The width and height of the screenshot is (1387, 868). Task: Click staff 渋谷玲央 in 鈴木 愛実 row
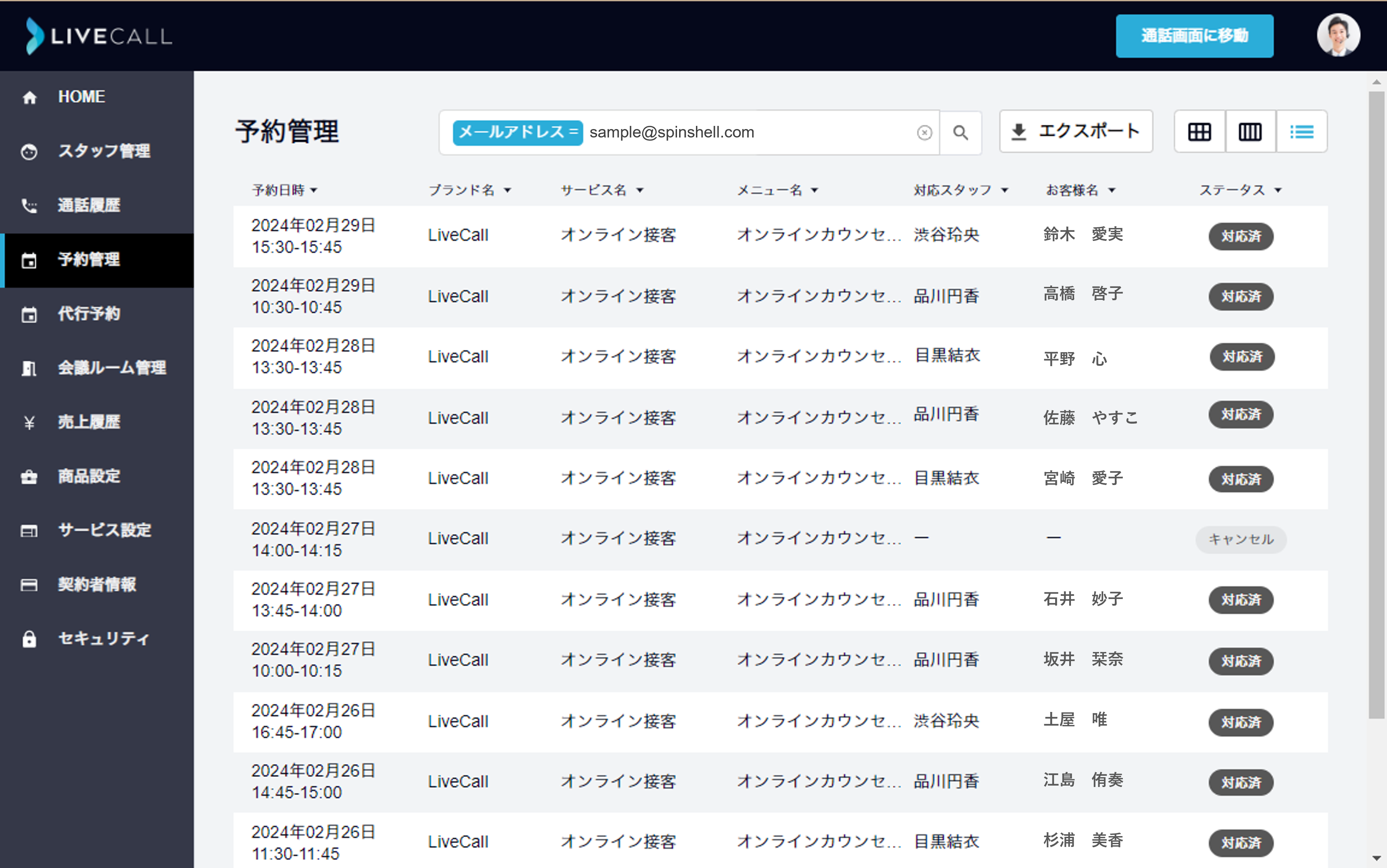point(946,235)
